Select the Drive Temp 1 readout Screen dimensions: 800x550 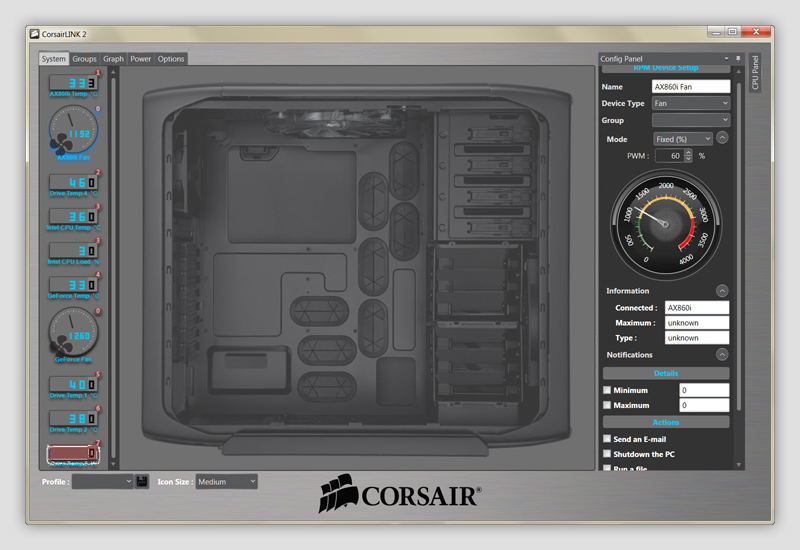point(73,384)
